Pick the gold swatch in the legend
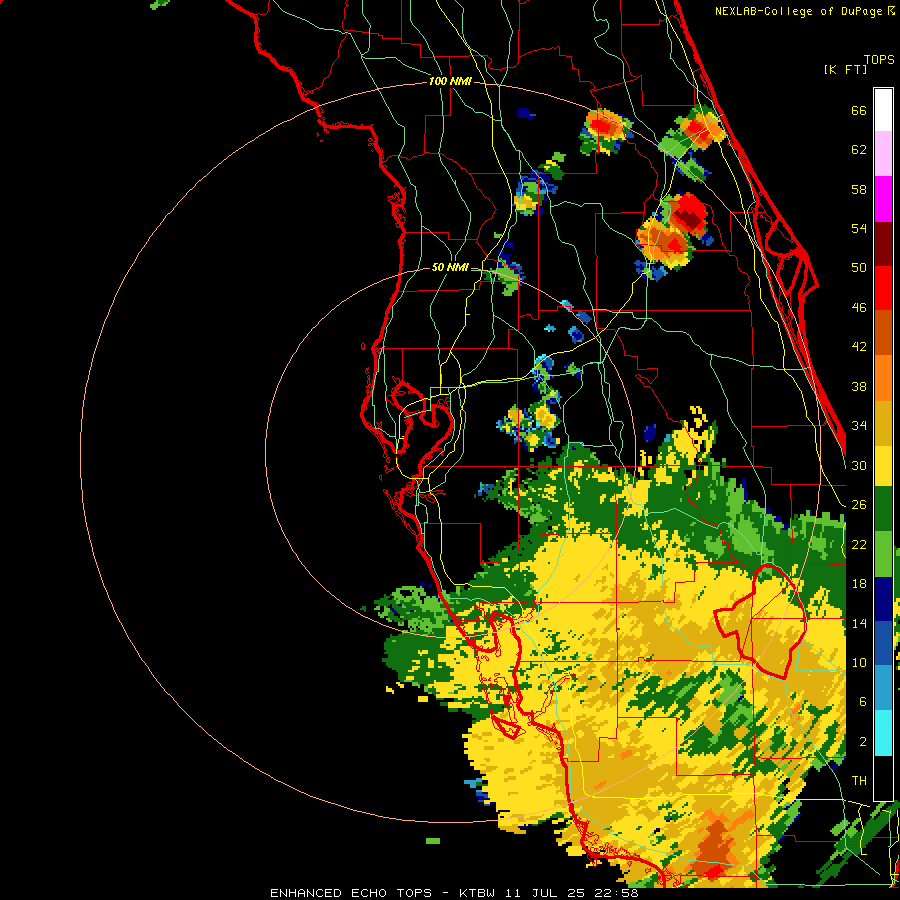This screenshot has height=900, width=900. pos(883,423)
